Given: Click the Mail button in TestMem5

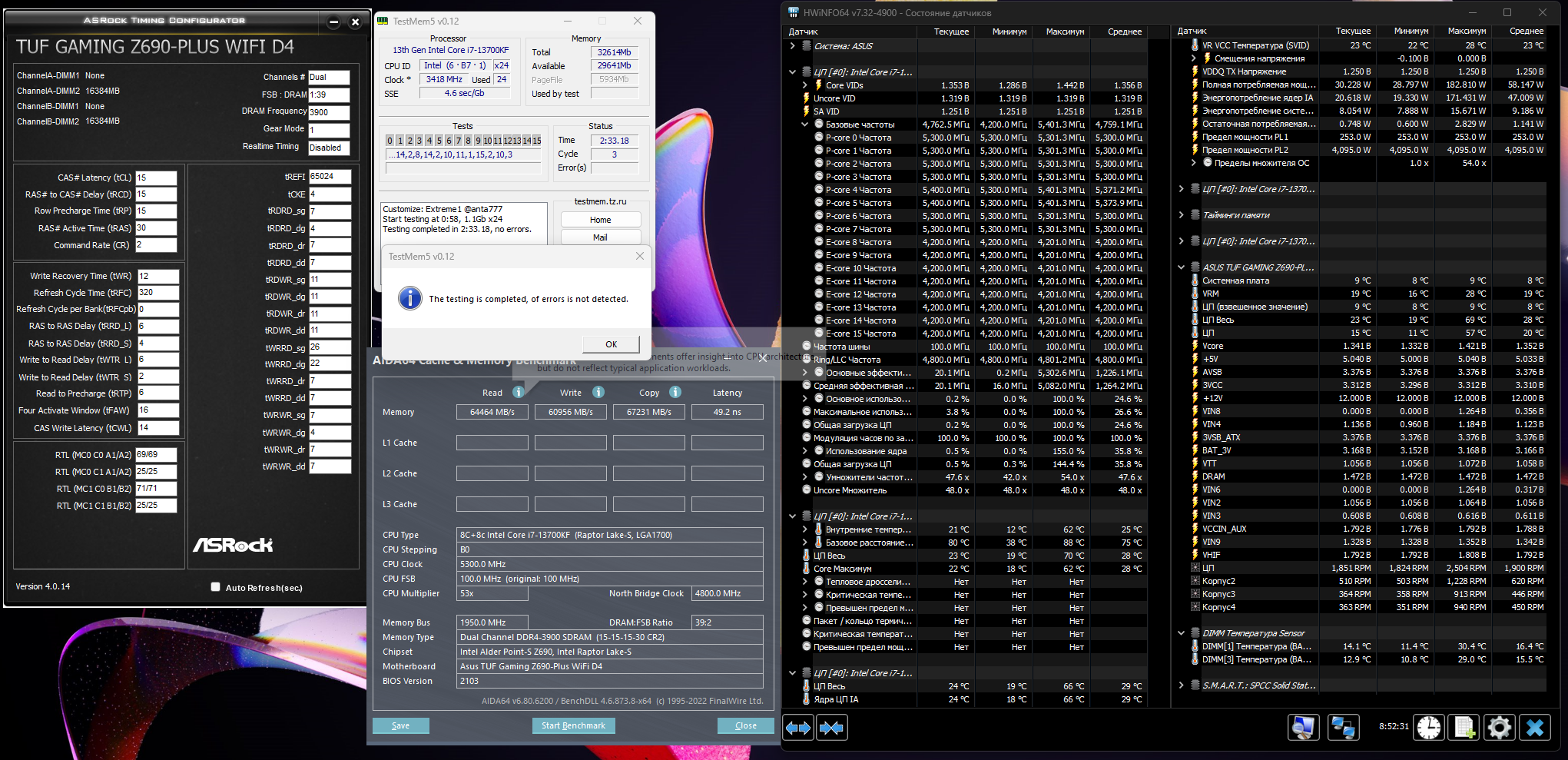Looking at the screenshot, I should (601, 237).
